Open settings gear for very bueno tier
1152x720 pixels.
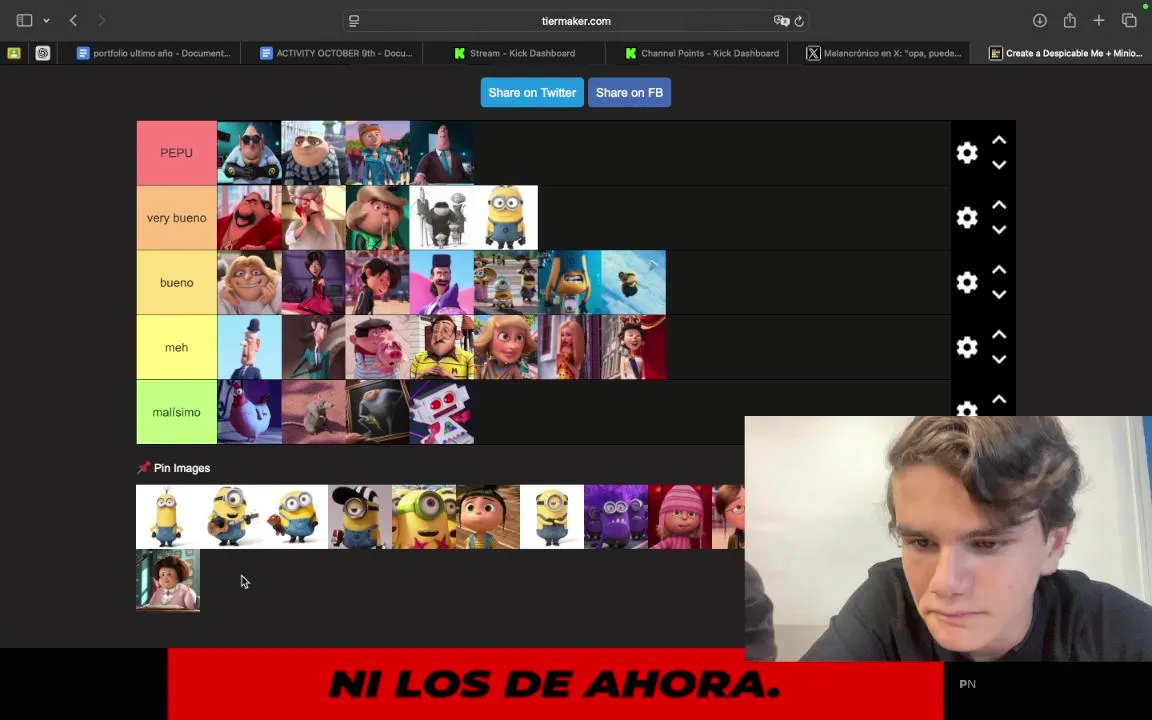click(x=967, y=217)
